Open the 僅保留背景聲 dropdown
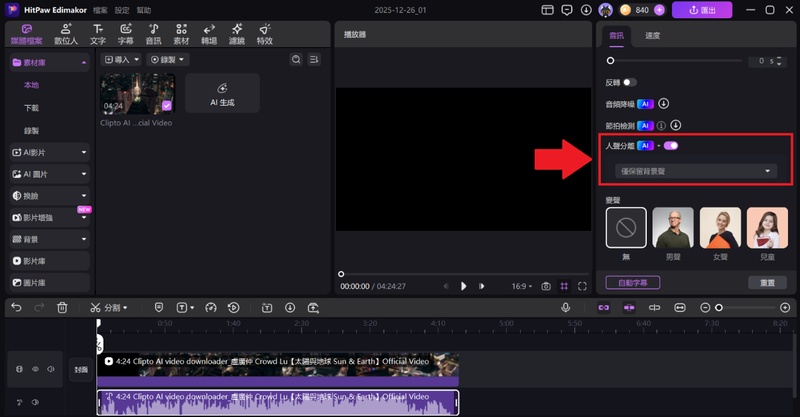Image resolution: width=800 pixels, height=417 pixels. 696,171
